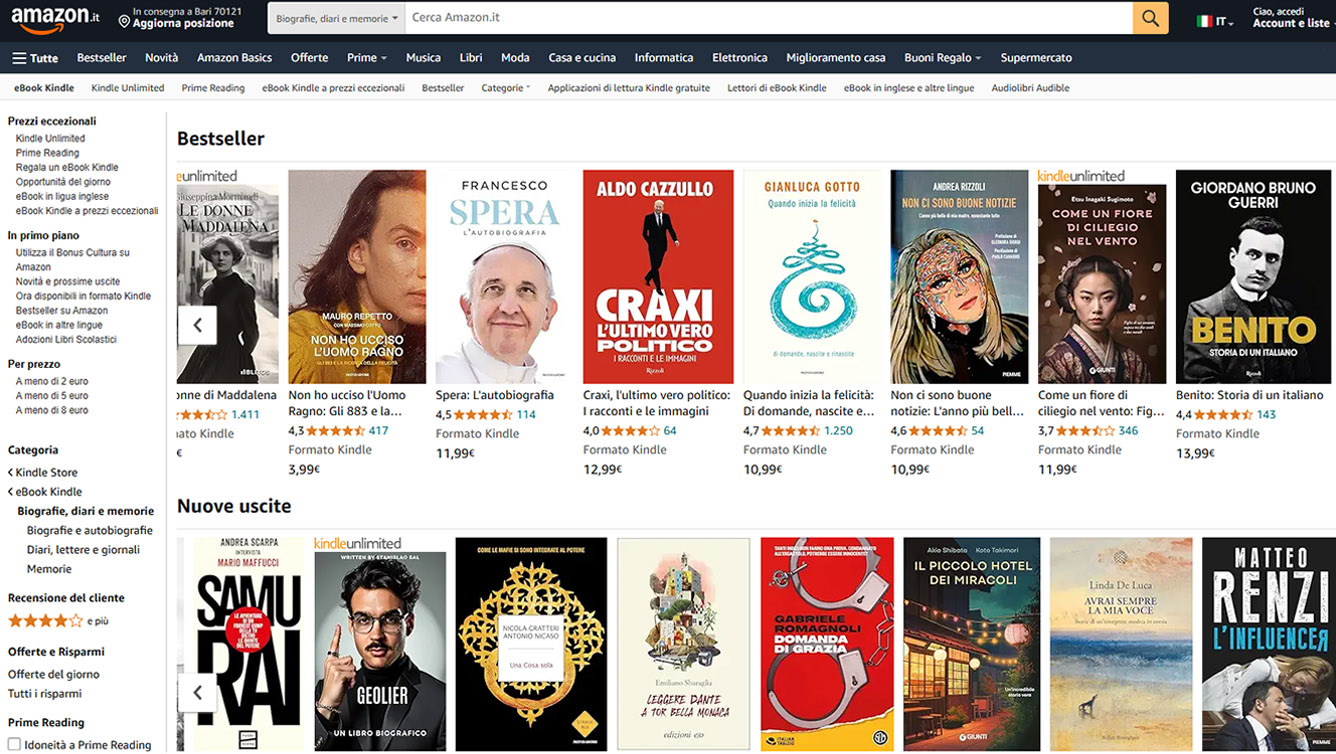Click A meno di 5 euro filter
This screenshot has height=754, width=1336.
(x=52, y=396)
